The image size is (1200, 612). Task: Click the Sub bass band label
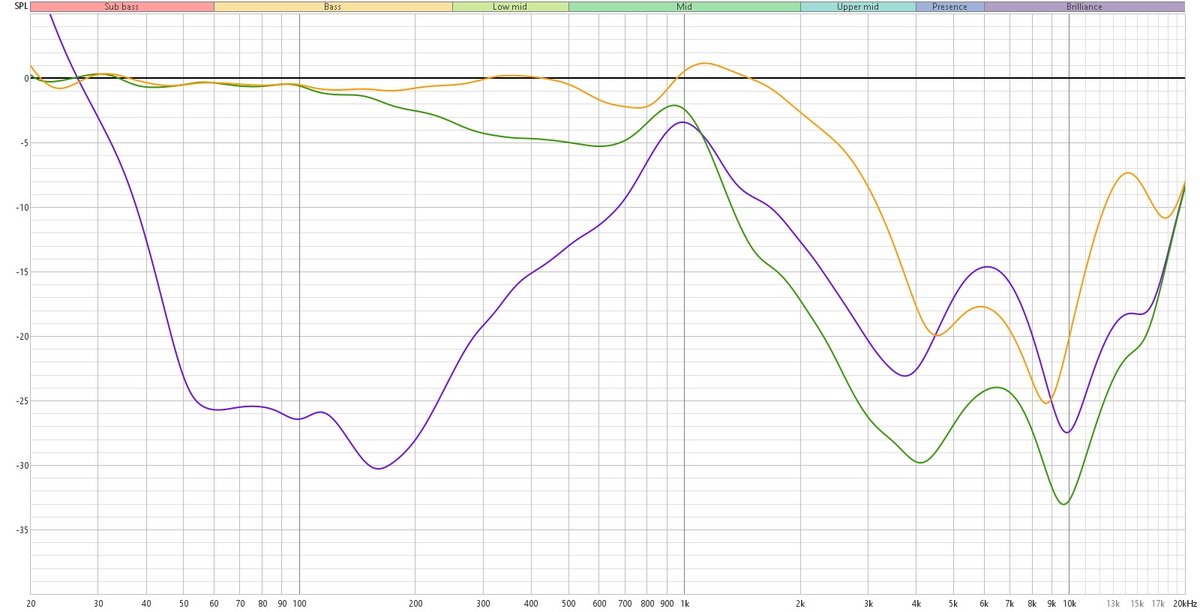click(122, 6)
